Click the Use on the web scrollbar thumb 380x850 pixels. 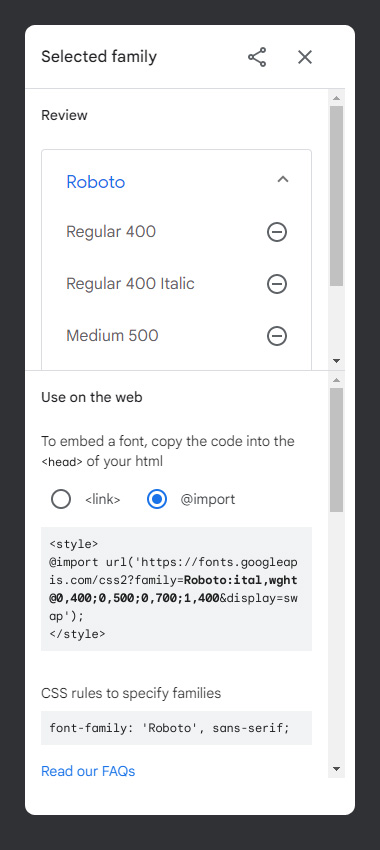click(336, 449)
